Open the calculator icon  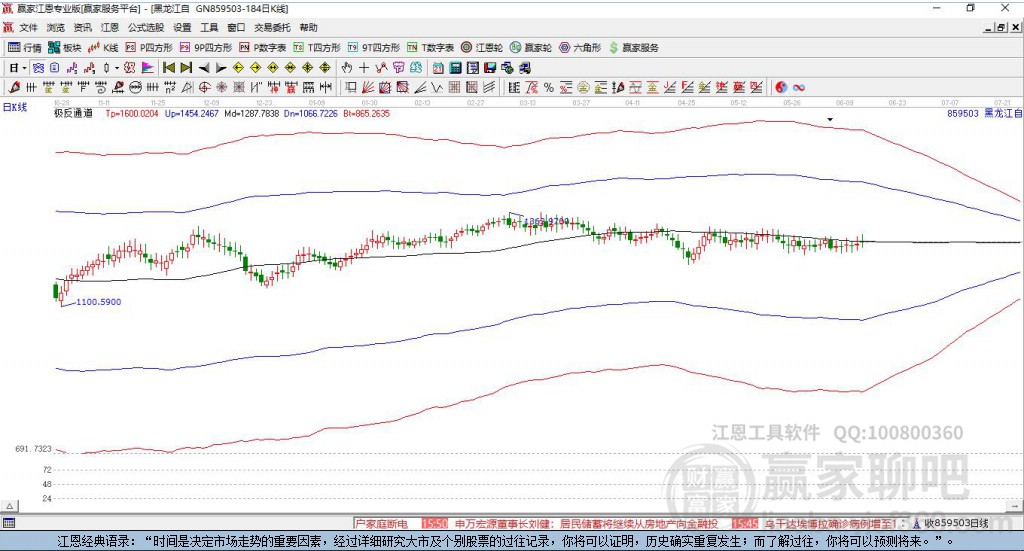[455, 68]
